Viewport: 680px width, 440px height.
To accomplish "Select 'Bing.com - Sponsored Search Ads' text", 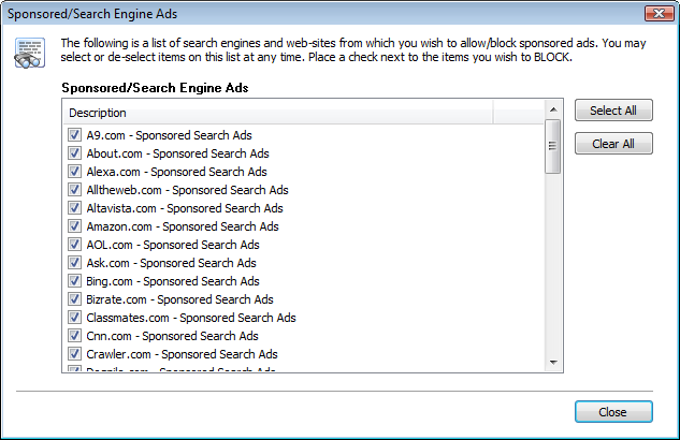I will (x=173, y=281).
